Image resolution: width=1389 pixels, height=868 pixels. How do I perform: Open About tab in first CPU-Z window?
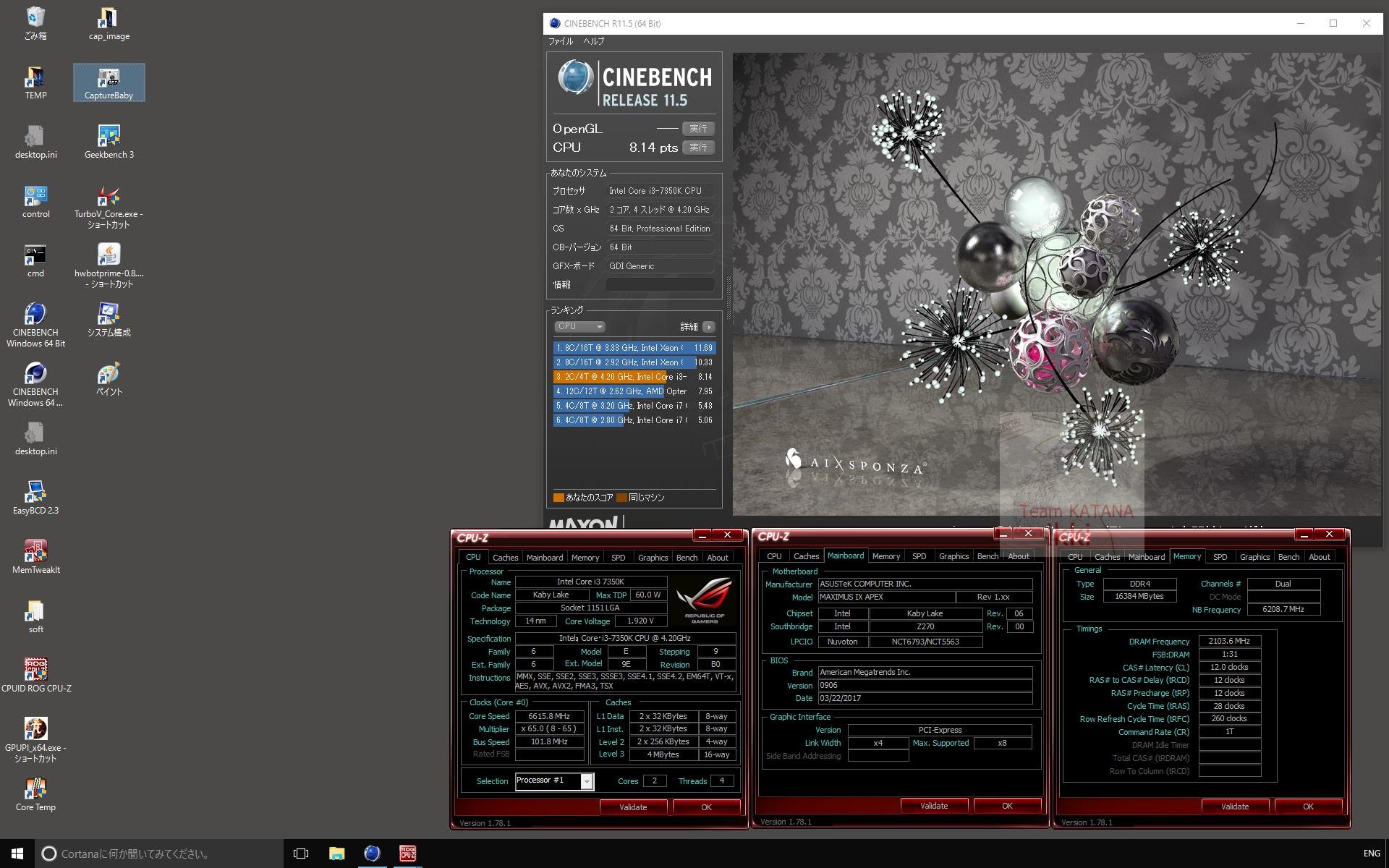pyautogui.click(x=718, y=558)
